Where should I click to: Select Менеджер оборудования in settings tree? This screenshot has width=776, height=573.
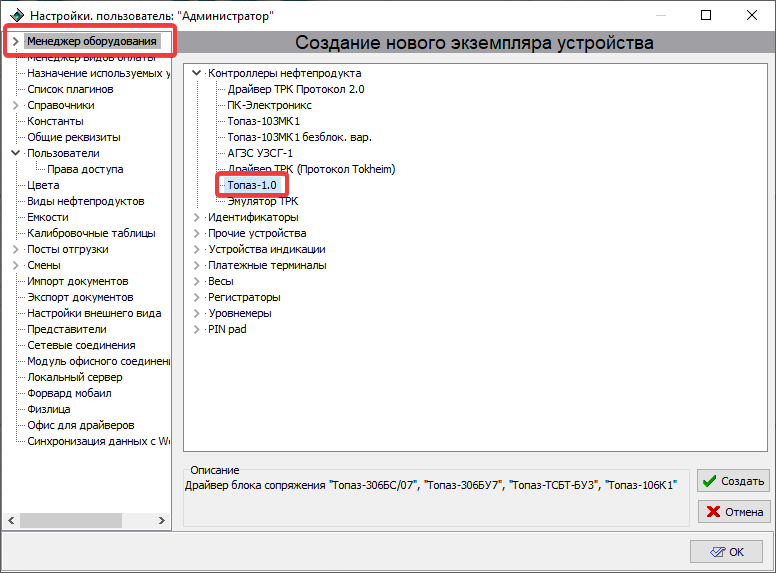click(x=92, y=41)
